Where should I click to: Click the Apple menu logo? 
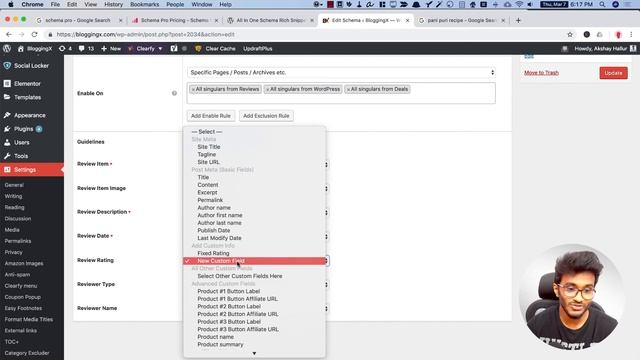coord(11,4)
